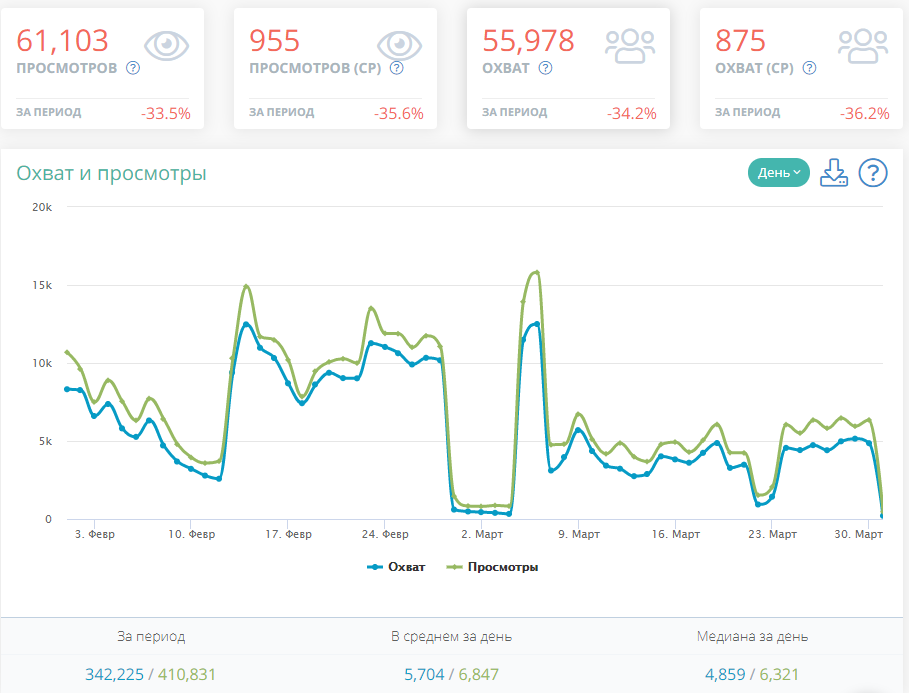Click the 342,225 period reach total
Viewport: 909px width, 693px height.
coord(114,674)
